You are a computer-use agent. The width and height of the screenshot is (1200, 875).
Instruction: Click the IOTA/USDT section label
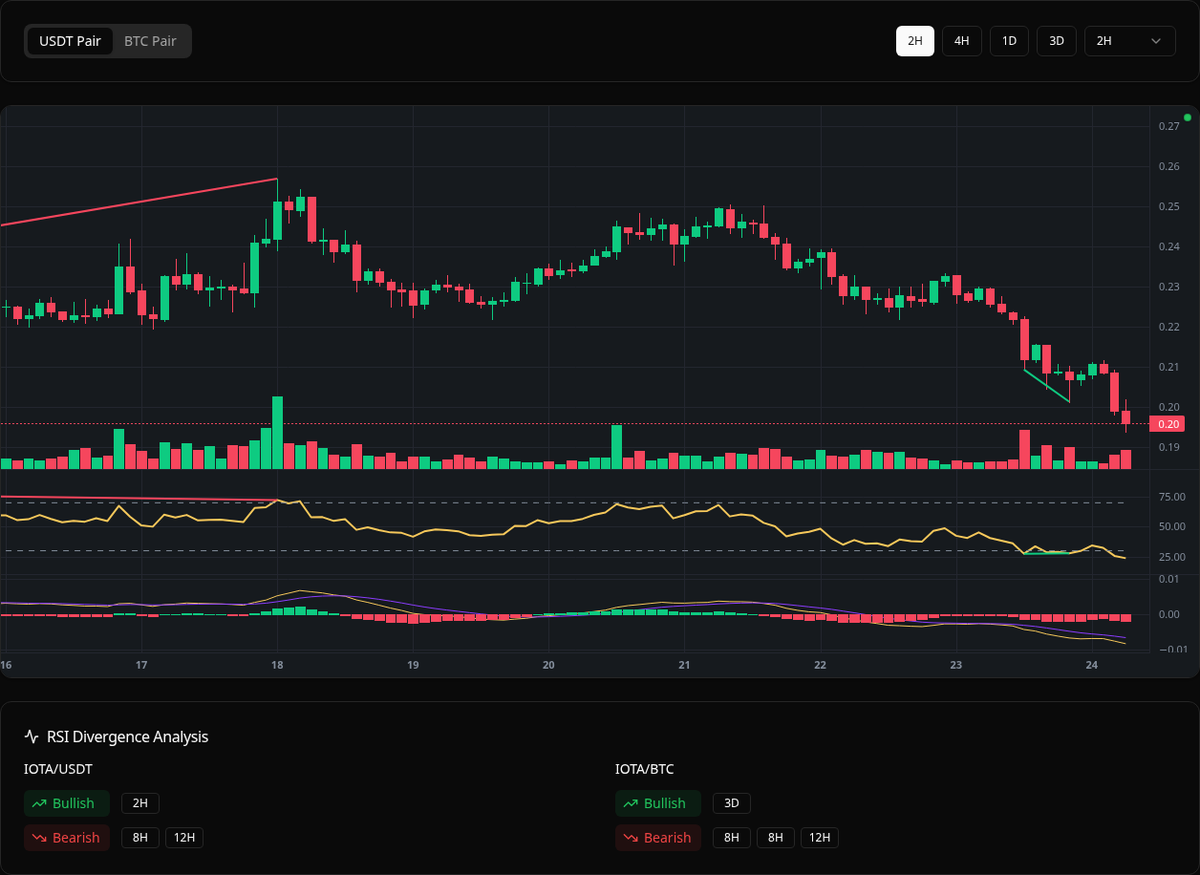click(x=59, y=769)
